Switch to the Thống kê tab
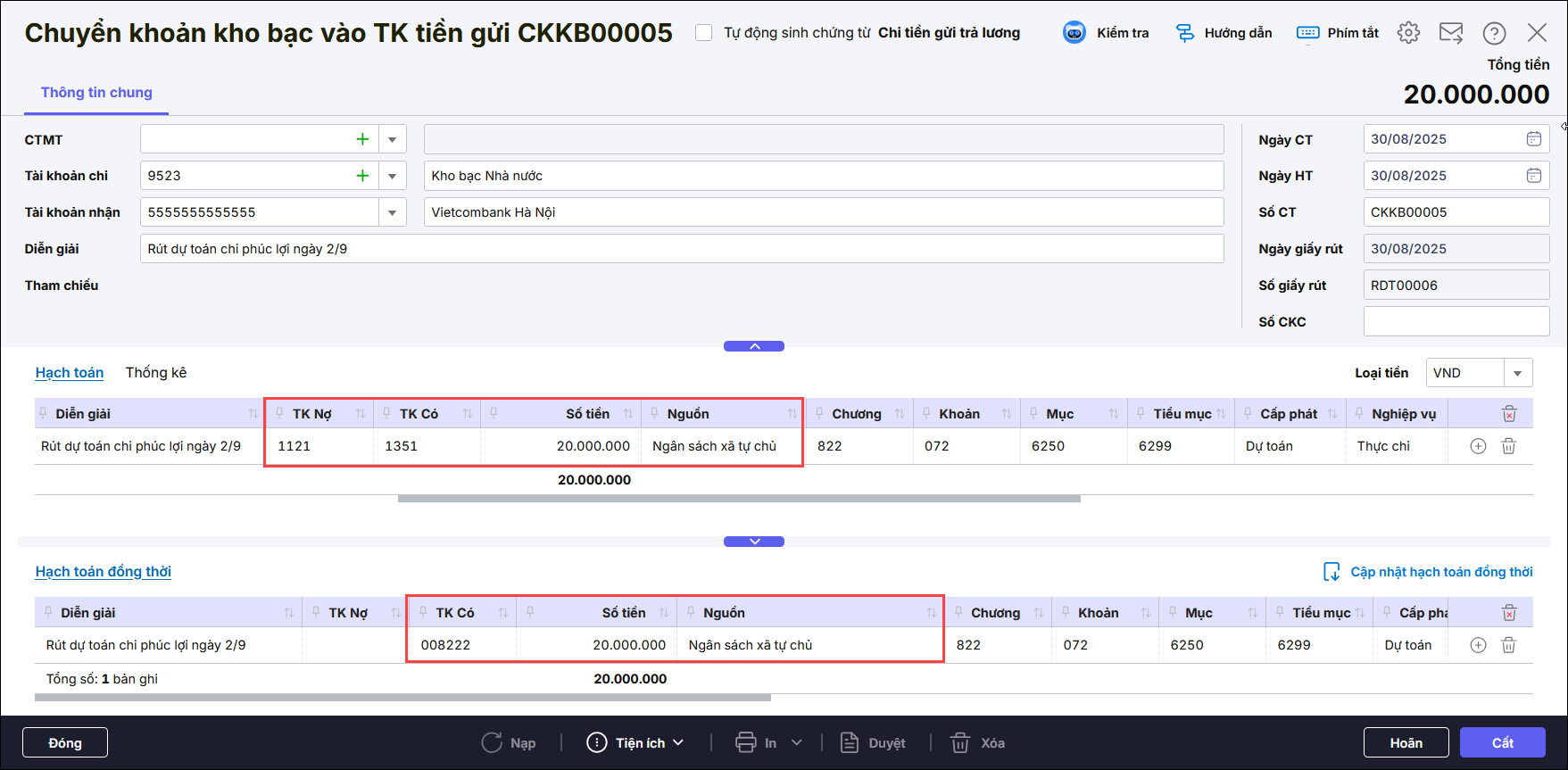The image size is (1568, 770). 156,373
